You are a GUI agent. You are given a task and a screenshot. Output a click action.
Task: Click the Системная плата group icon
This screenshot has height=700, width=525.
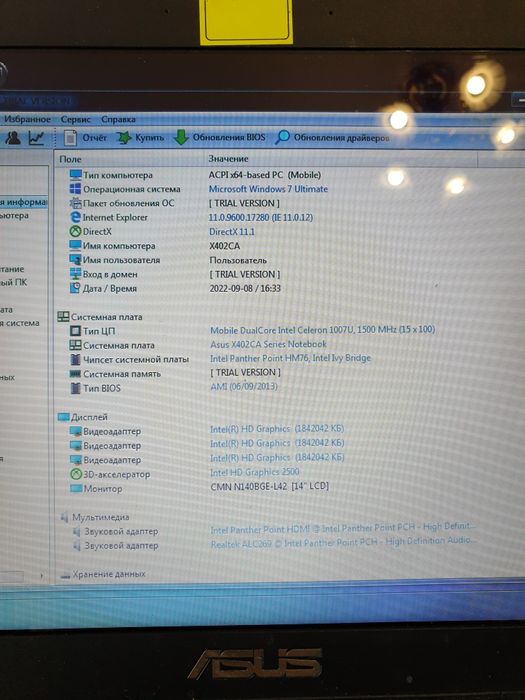63,317
